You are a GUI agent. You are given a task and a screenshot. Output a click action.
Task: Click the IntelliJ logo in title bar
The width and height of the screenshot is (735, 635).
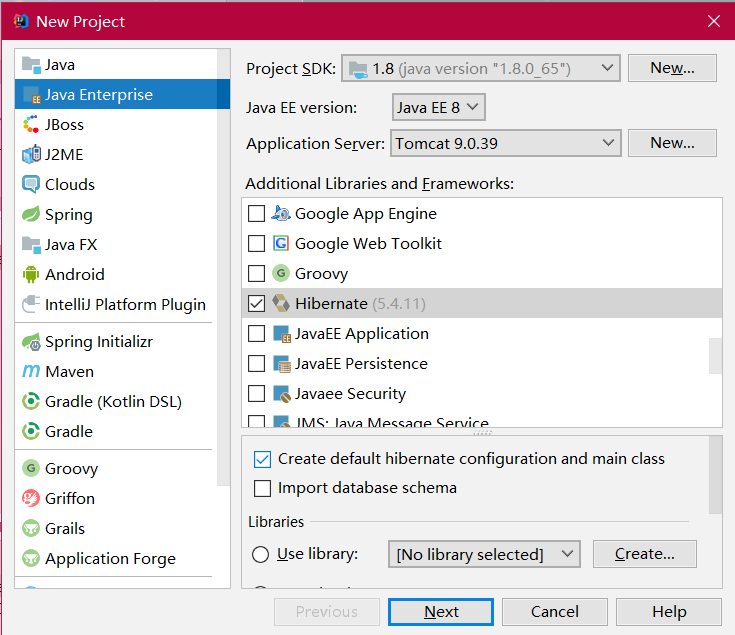point(21,21)
